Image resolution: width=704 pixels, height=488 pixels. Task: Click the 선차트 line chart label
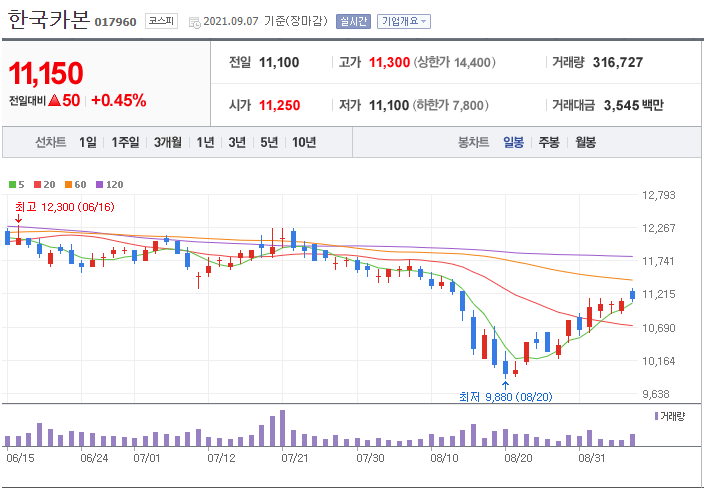click(51, 142)
